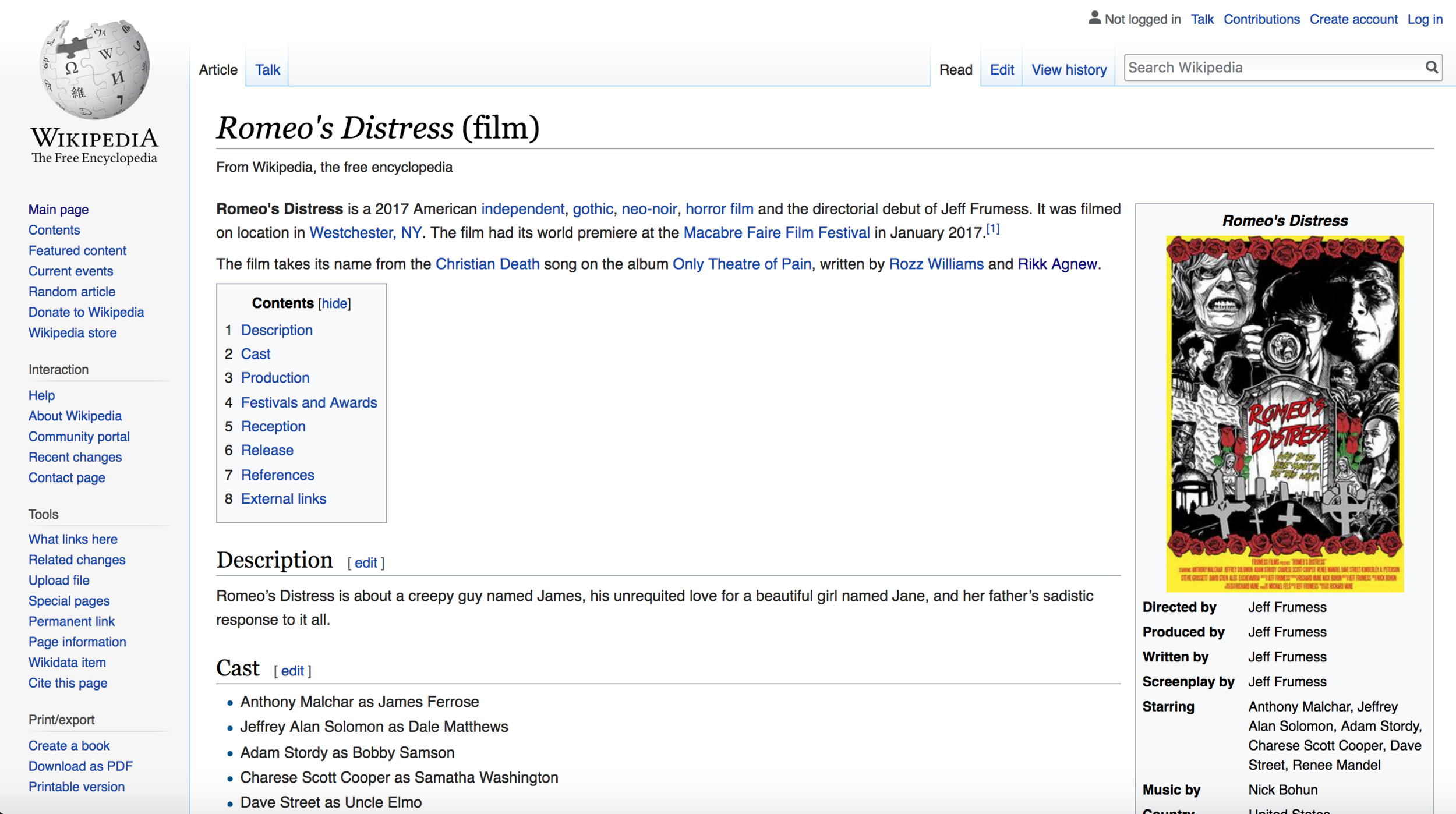Open the Contact page link

pyautogui.click(x=67, y=477)
